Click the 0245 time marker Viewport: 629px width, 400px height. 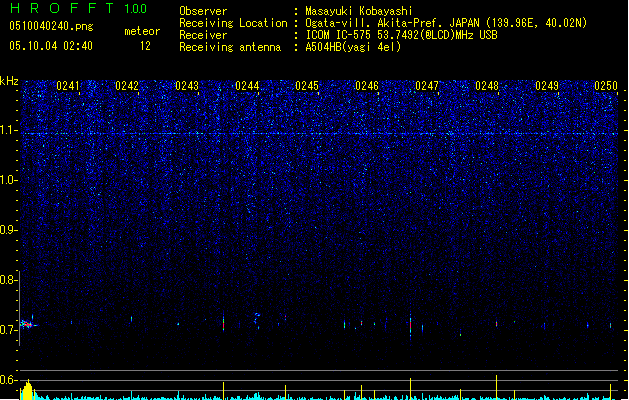click(307, 86)
